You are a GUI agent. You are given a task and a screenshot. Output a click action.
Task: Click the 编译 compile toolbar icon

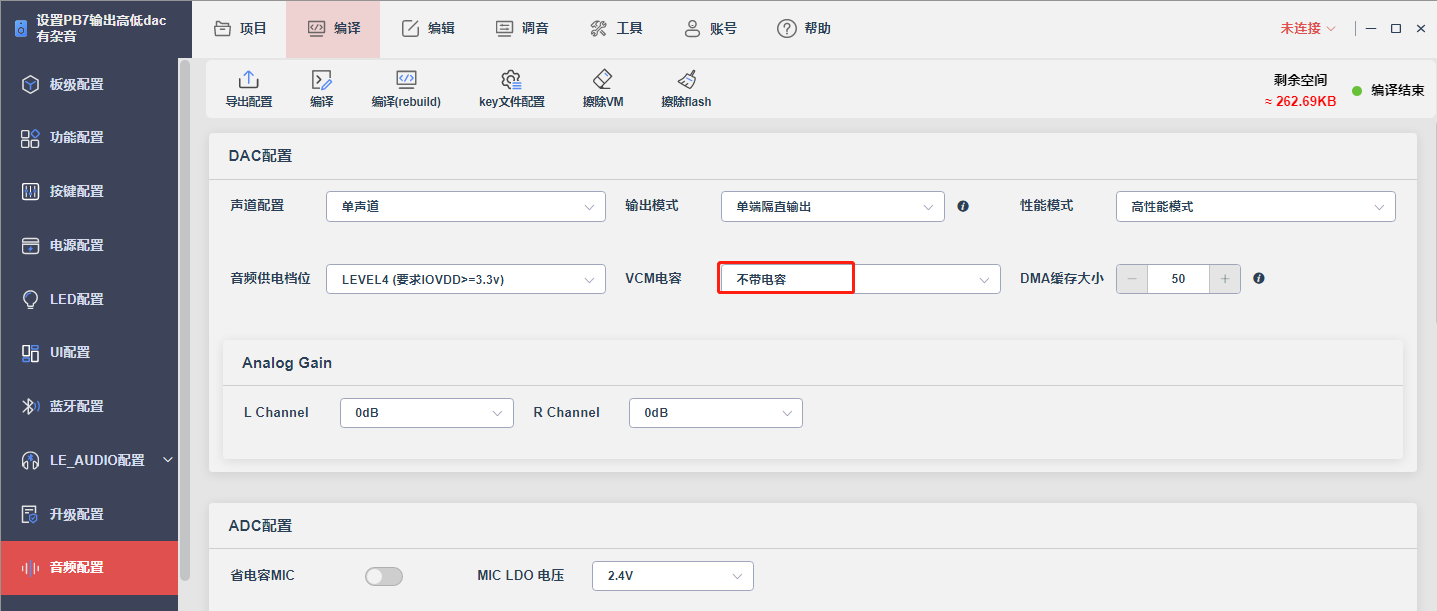[x=321, y=81]
